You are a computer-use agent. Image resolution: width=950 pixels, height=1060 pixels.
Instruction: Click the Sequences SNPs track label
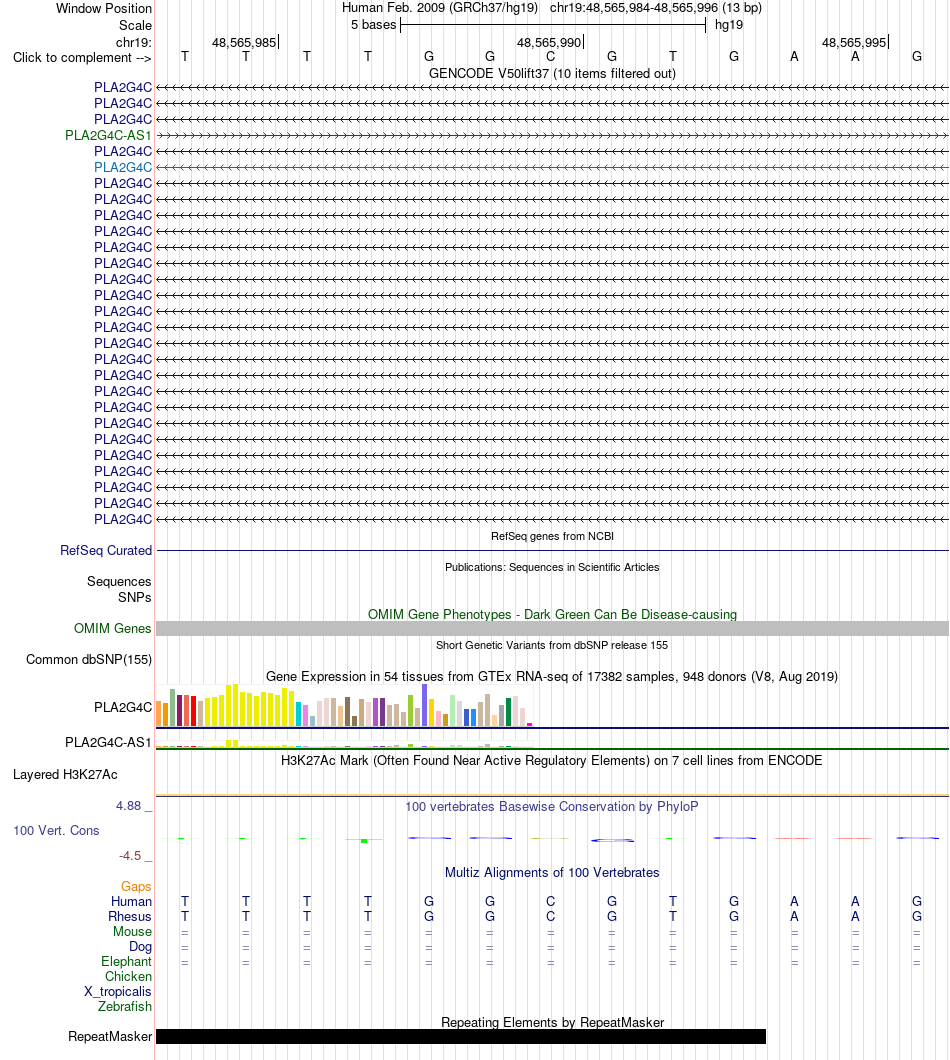(119, 589)
